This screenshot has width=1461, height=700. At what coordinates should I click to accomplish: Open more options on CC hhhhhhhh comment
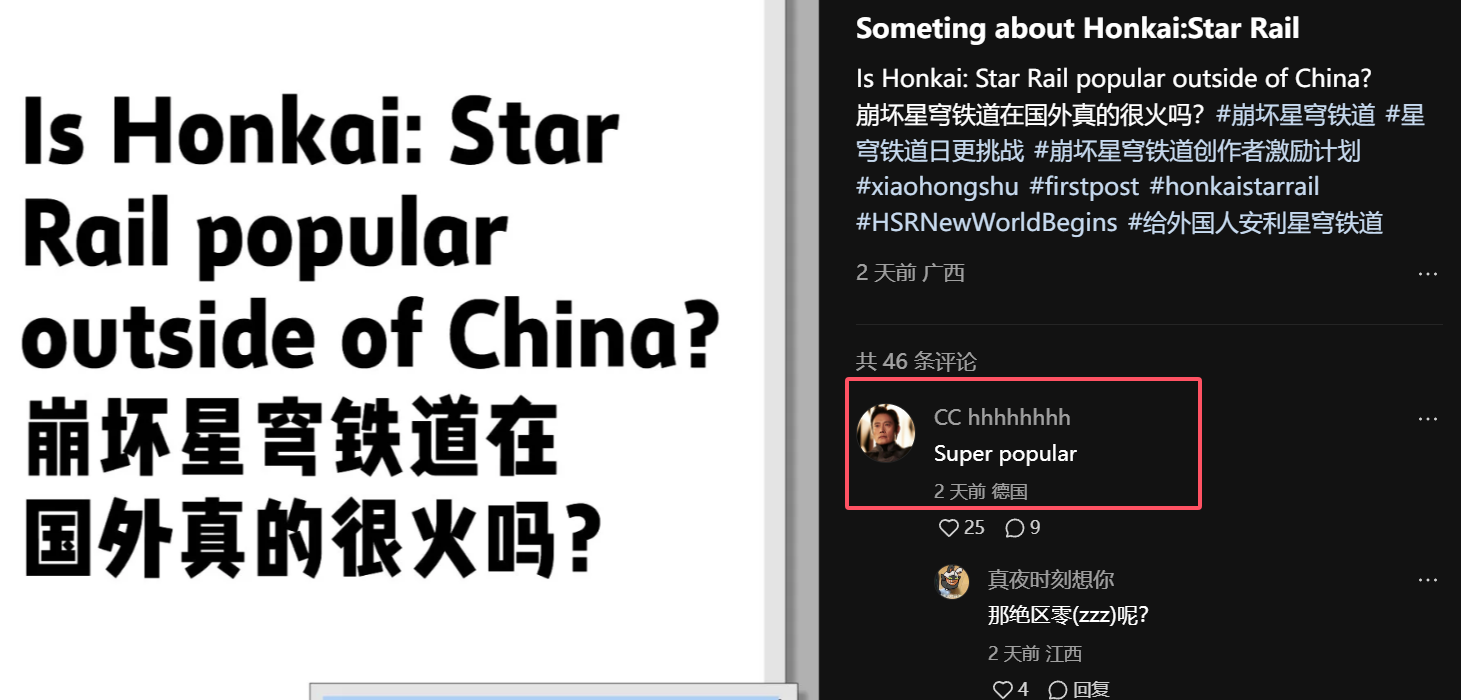[x=1427, y=418]
